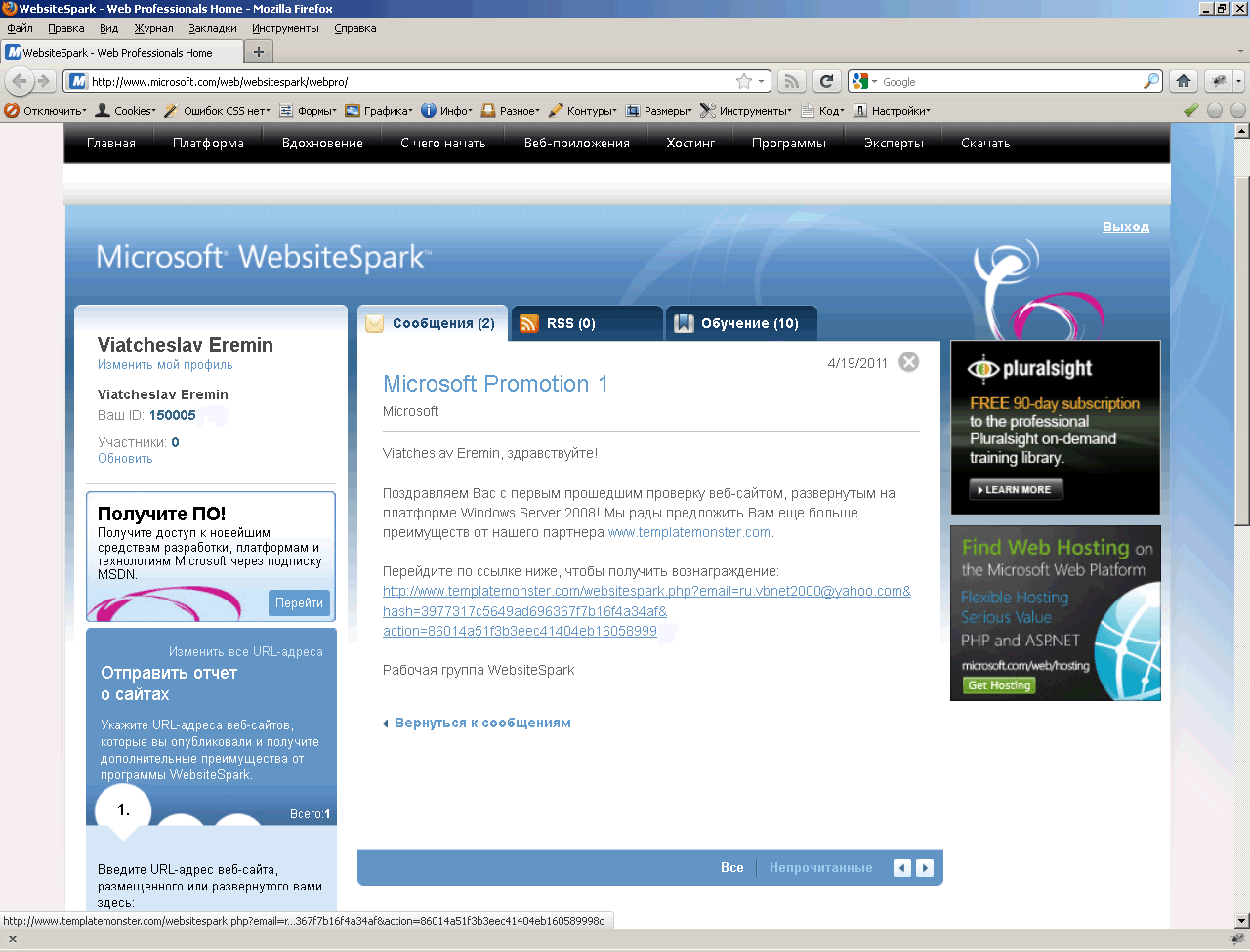Screen dimensions: 1250x952
Task: Open the address bar history dropdown arrow
Action: [x=762, y=82]
